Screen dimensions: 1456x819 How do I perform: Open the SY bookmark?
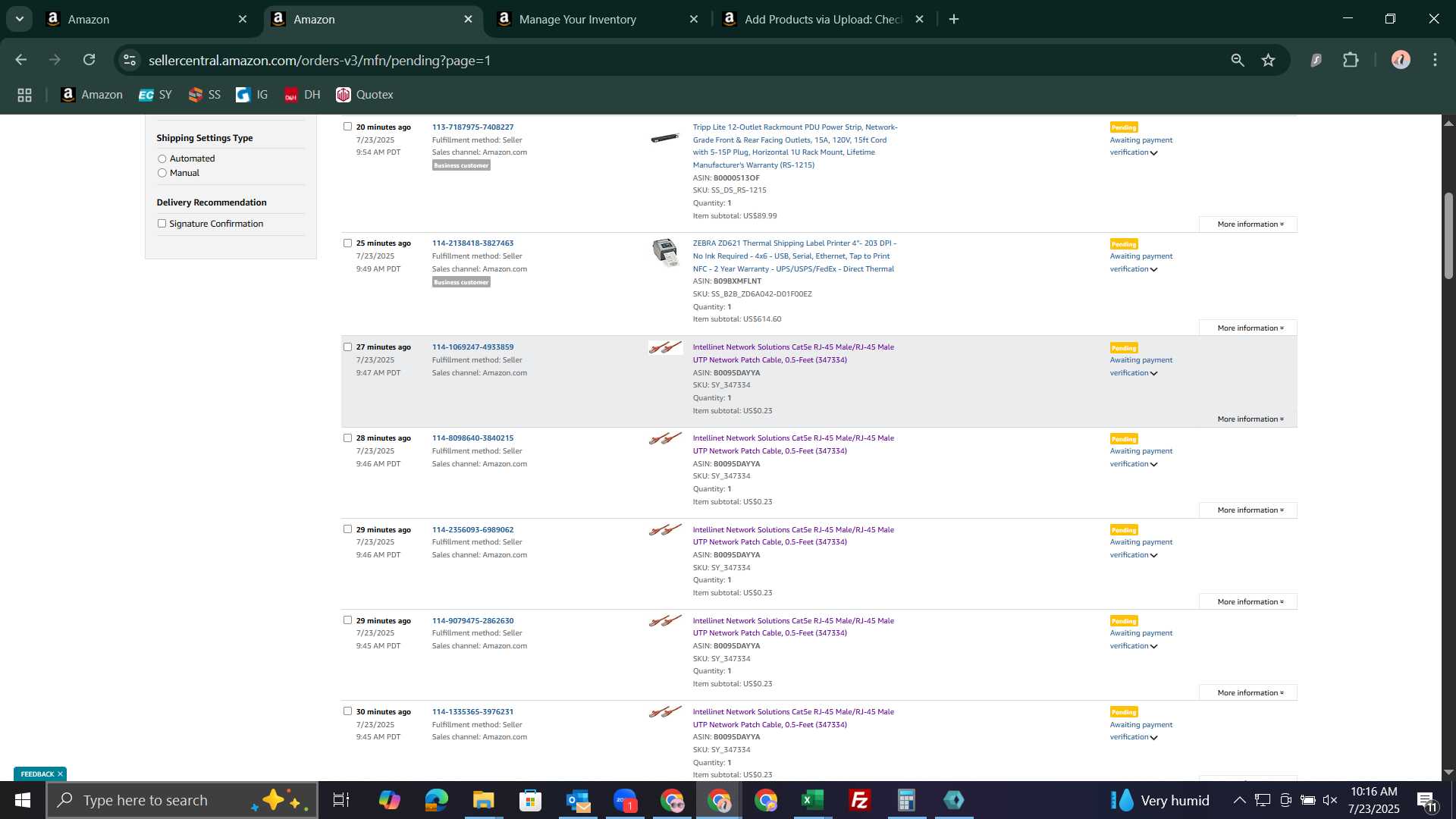point(155,95)
